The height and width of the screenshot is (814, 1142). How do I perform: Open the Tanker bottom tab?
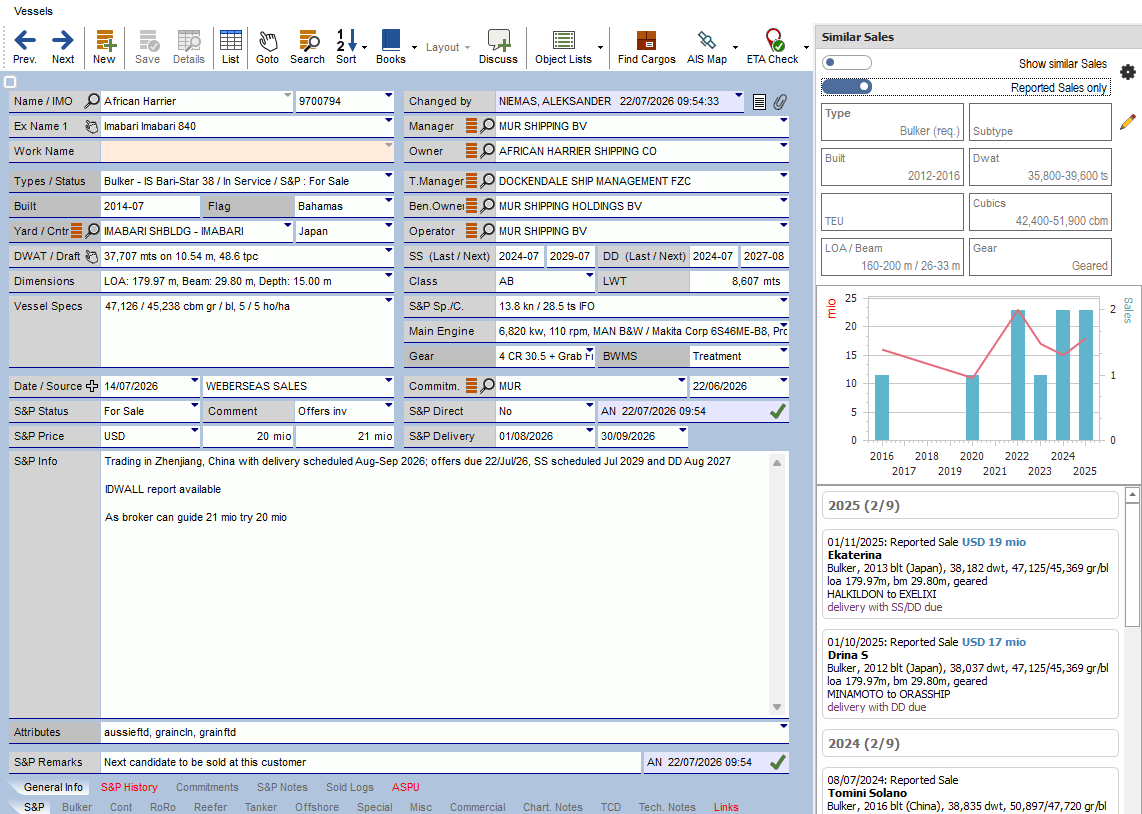261,807
